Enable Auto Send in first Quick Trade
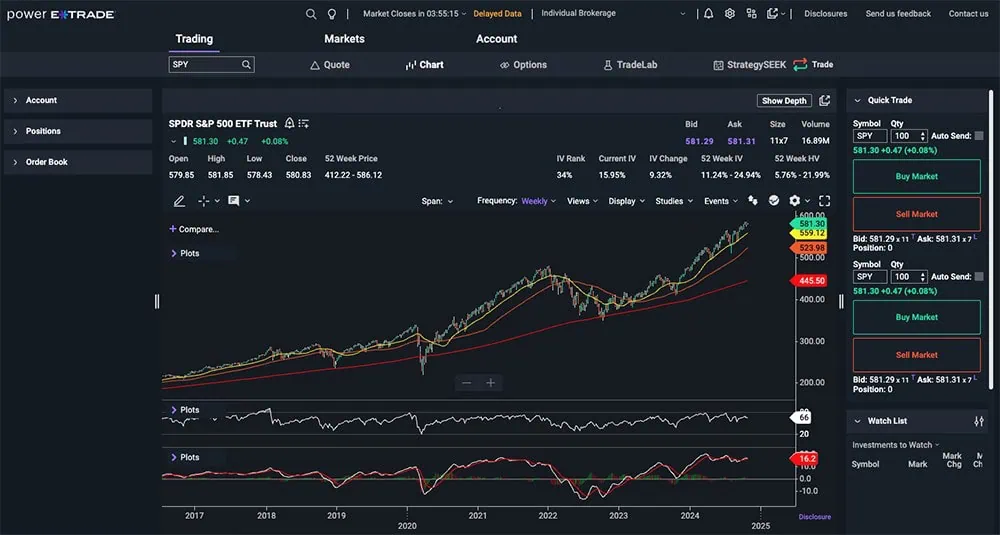This screenshot has height=535, width=1000. coord(979,136)
